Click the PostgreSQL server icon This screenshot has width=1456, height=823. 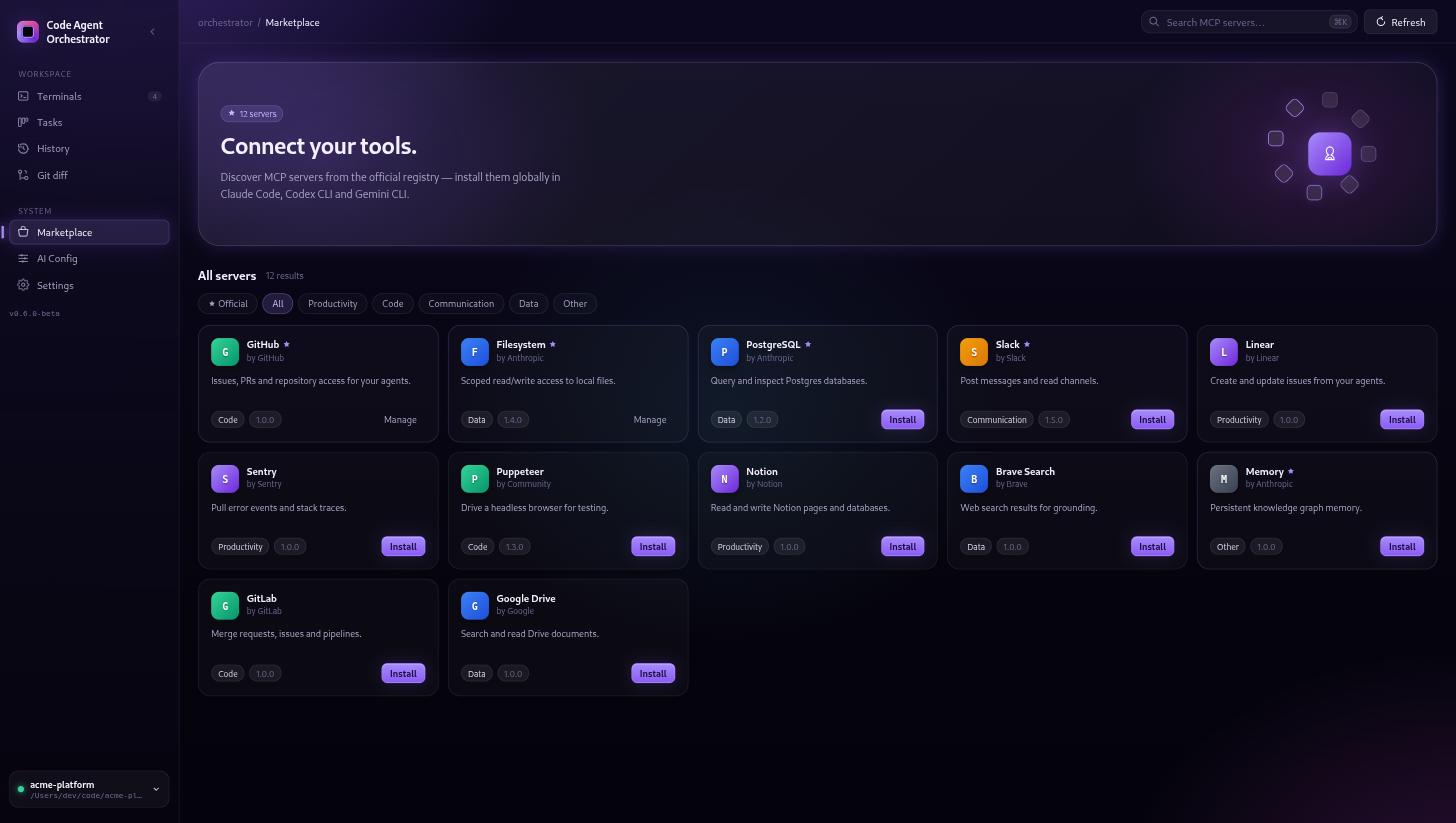pos(724,351)
